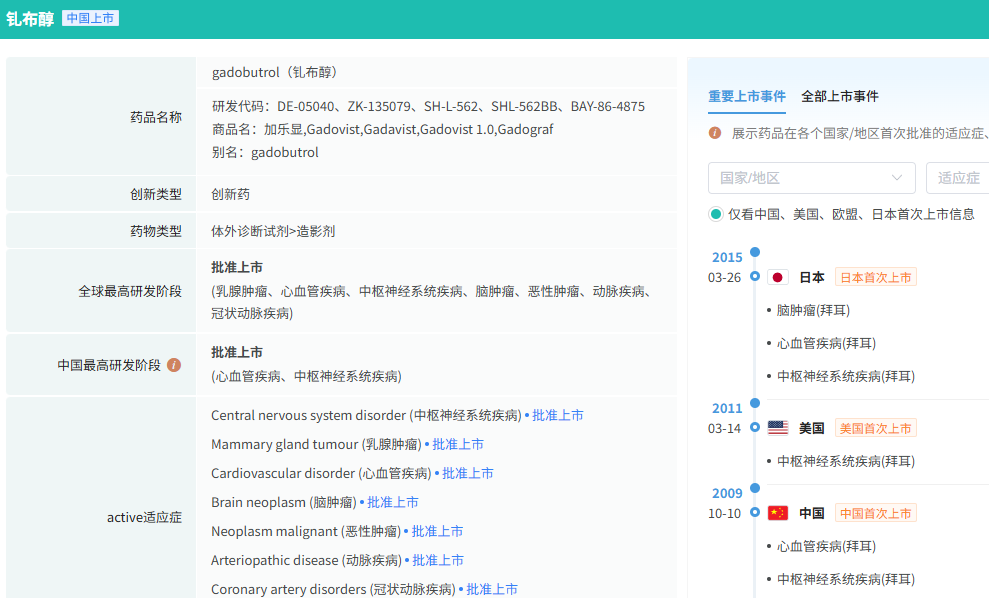
Task: Open the 适应症 filter dropdown
Action: pos(957,178)
